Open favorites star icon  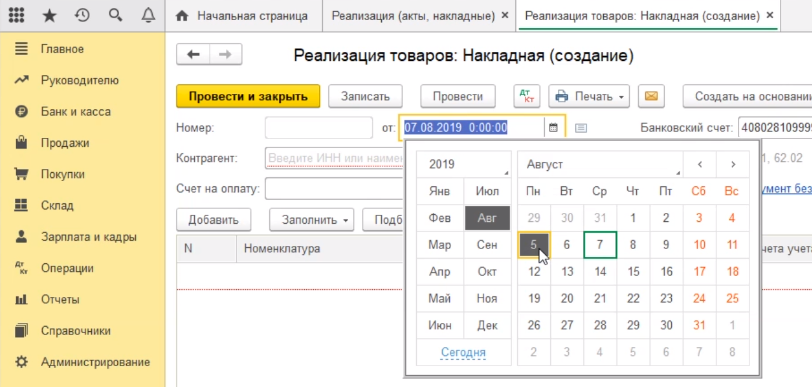point(49,16)
